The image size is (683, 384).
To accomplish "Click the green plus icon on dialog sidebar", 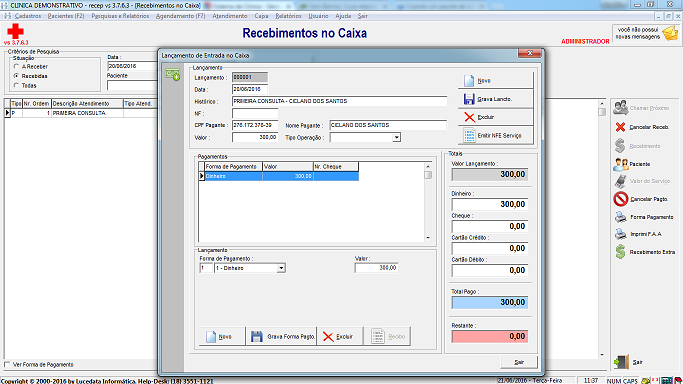I will pos(173,74).
